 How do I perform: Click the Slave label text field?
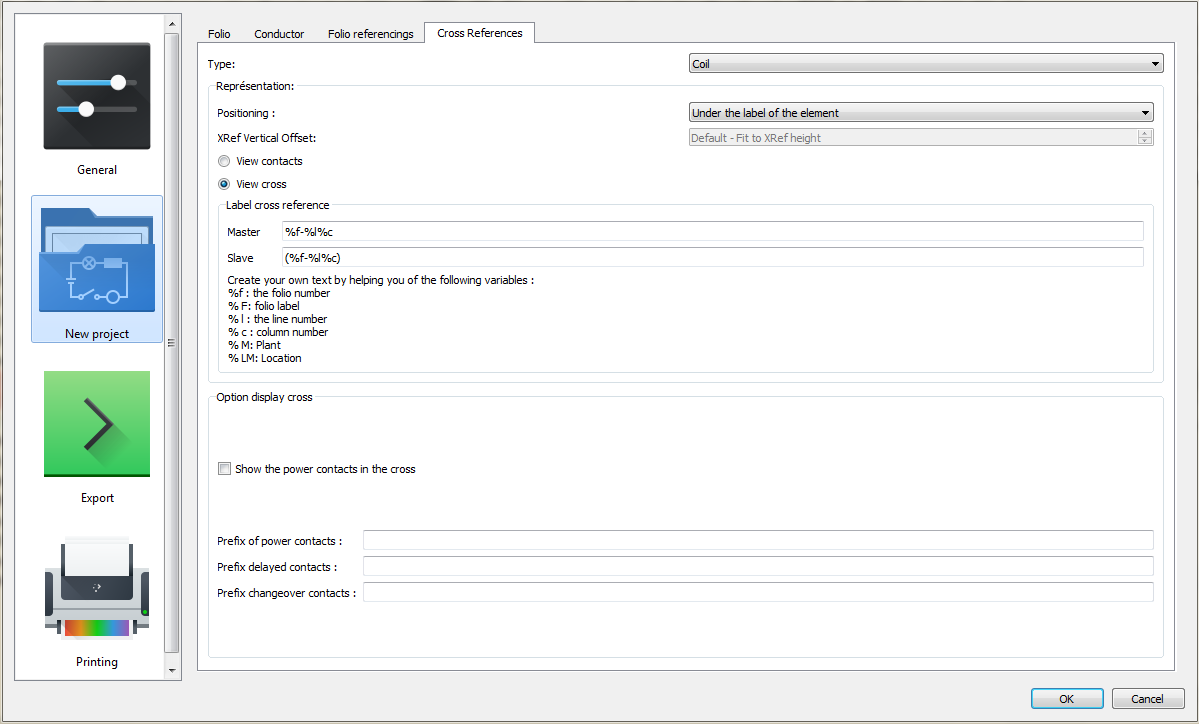point(712,258)
